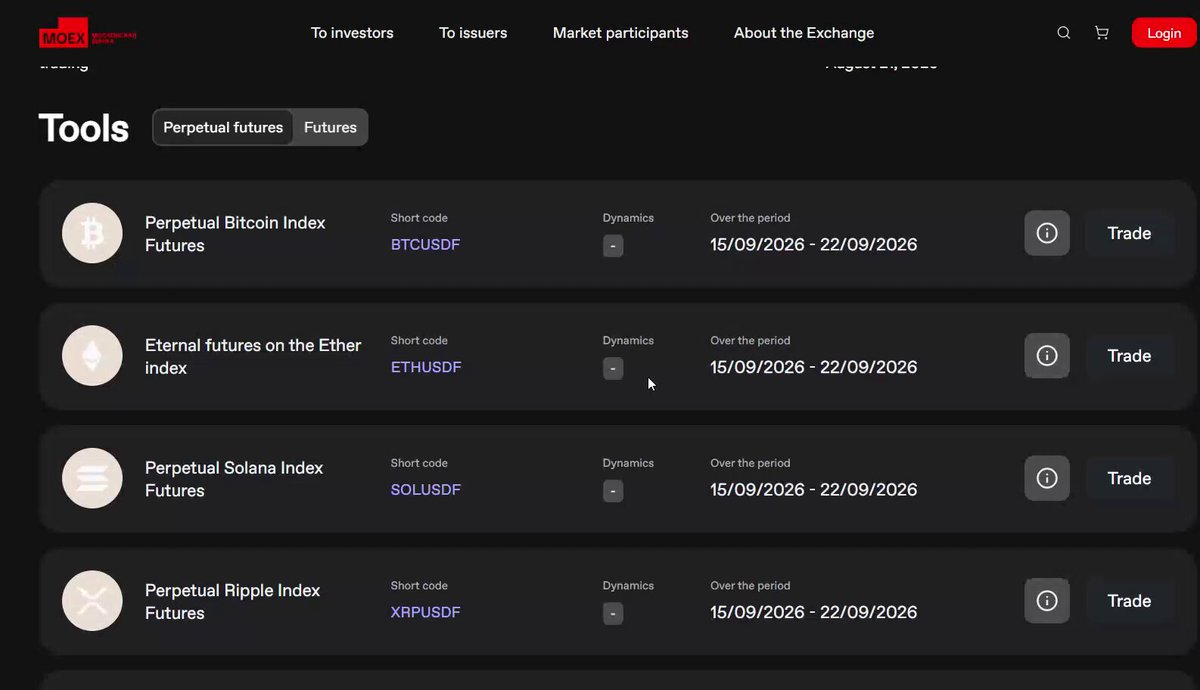Viewport: 1200px width, 690px height.
Task: Click the Perpetual Solana Index Futures name
Action: pos(234,479)
